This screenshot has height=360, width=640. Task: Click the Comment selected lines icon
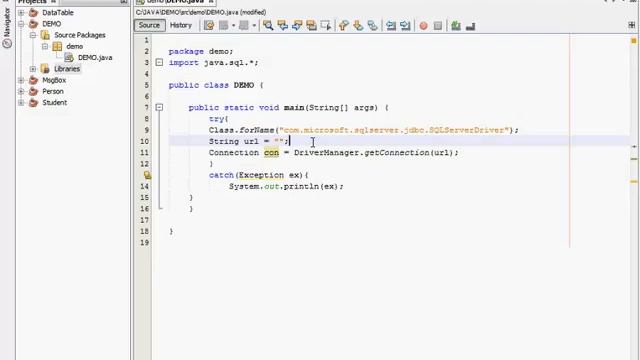tap(456, 26)
